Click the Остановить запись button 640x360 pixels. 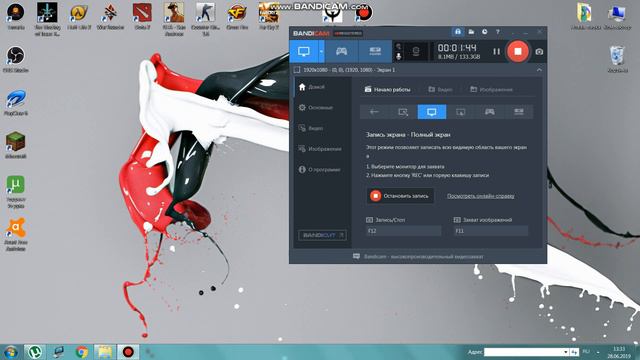(x=400, y=196)
